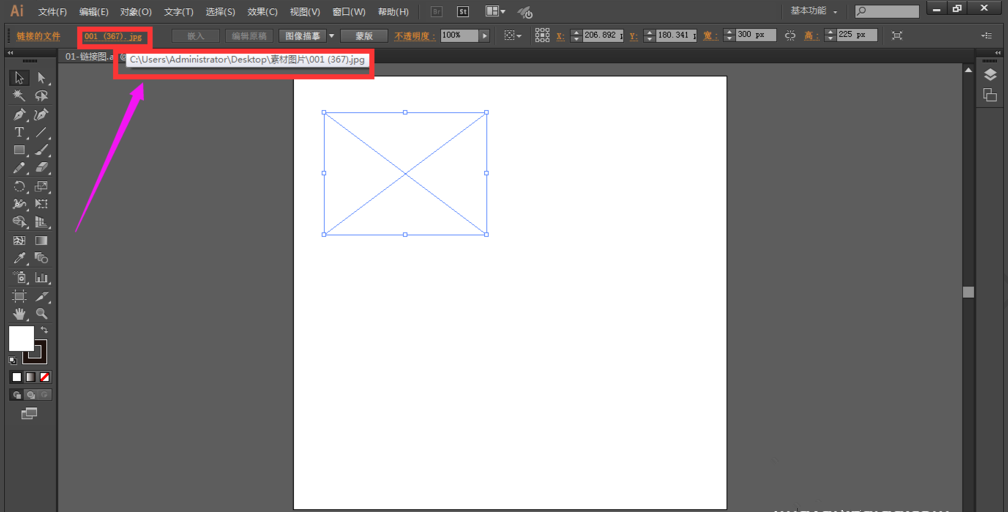1008x512 pixels.
Task: Open the Layers panel icon
Action: point(989,75)
